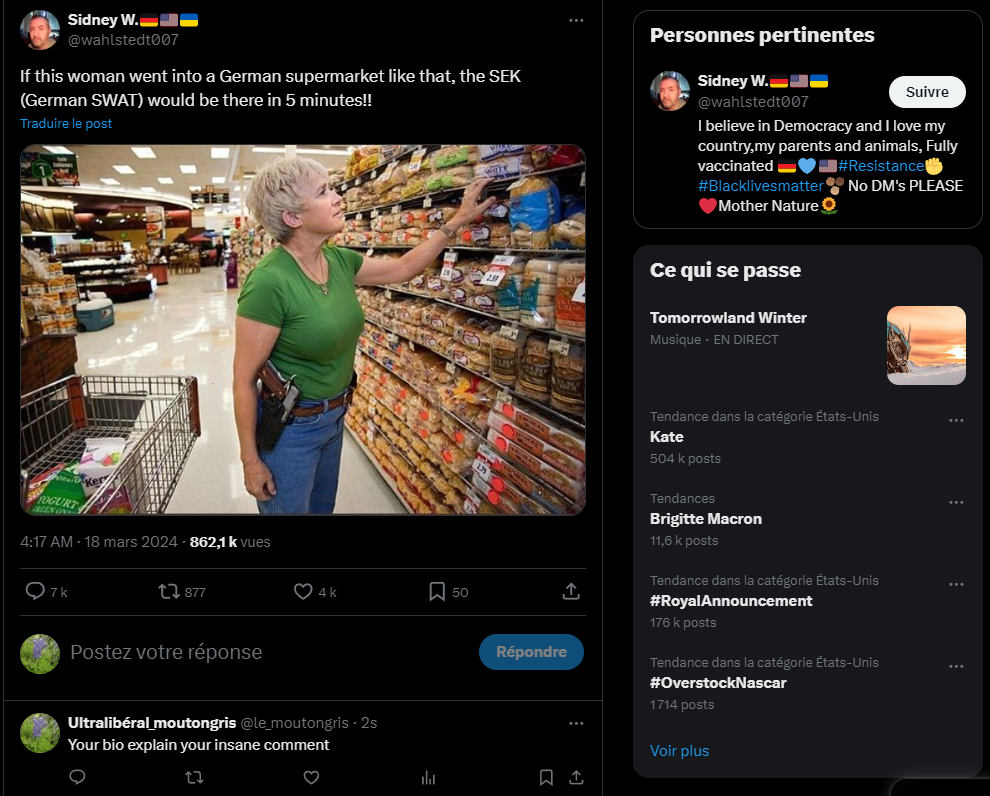
Task: Share the main post via upload icon
Action: coord(571,591)
